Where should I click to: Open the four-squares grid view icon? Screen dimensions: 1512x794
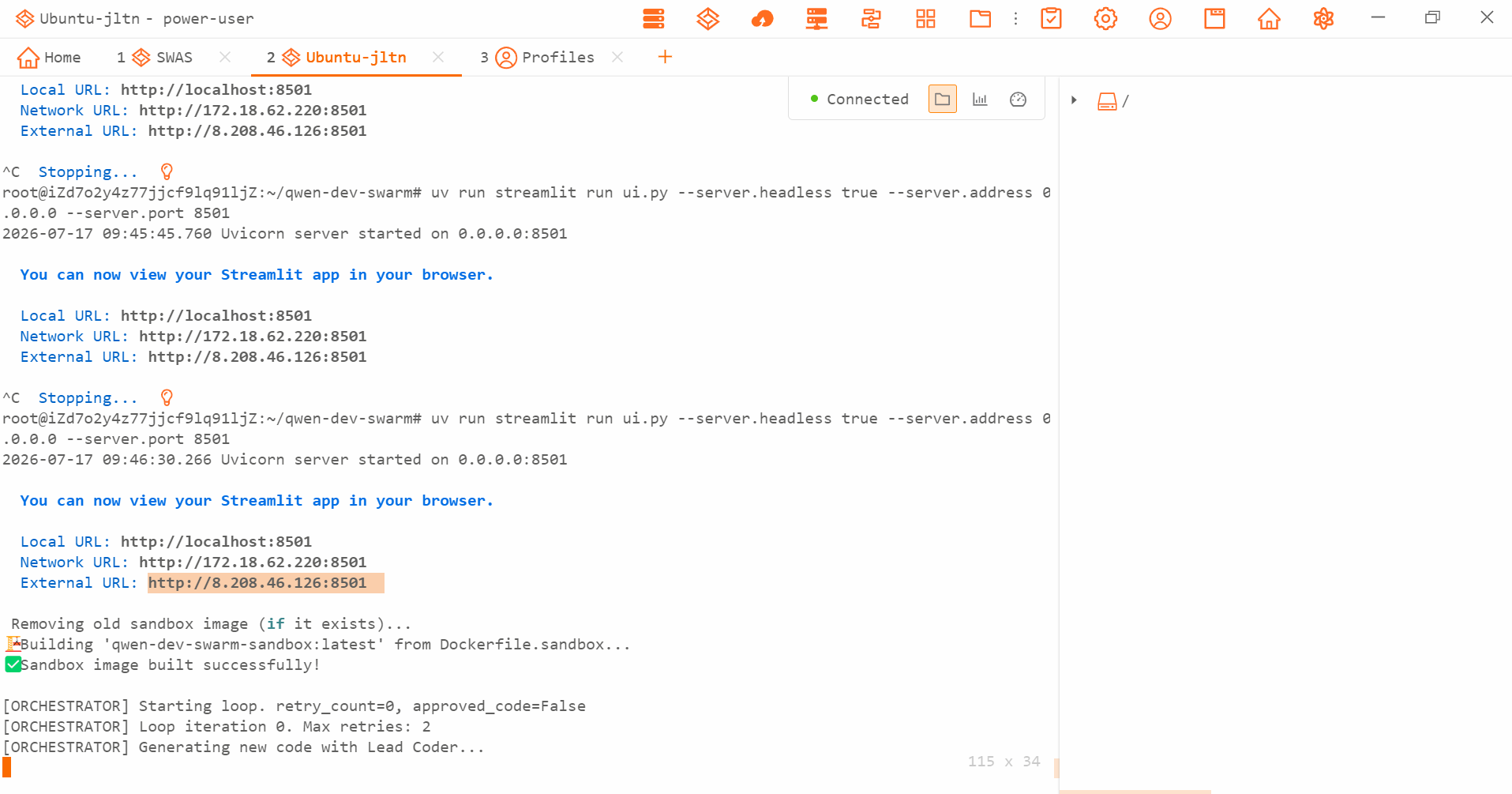(x=925, y=18)
